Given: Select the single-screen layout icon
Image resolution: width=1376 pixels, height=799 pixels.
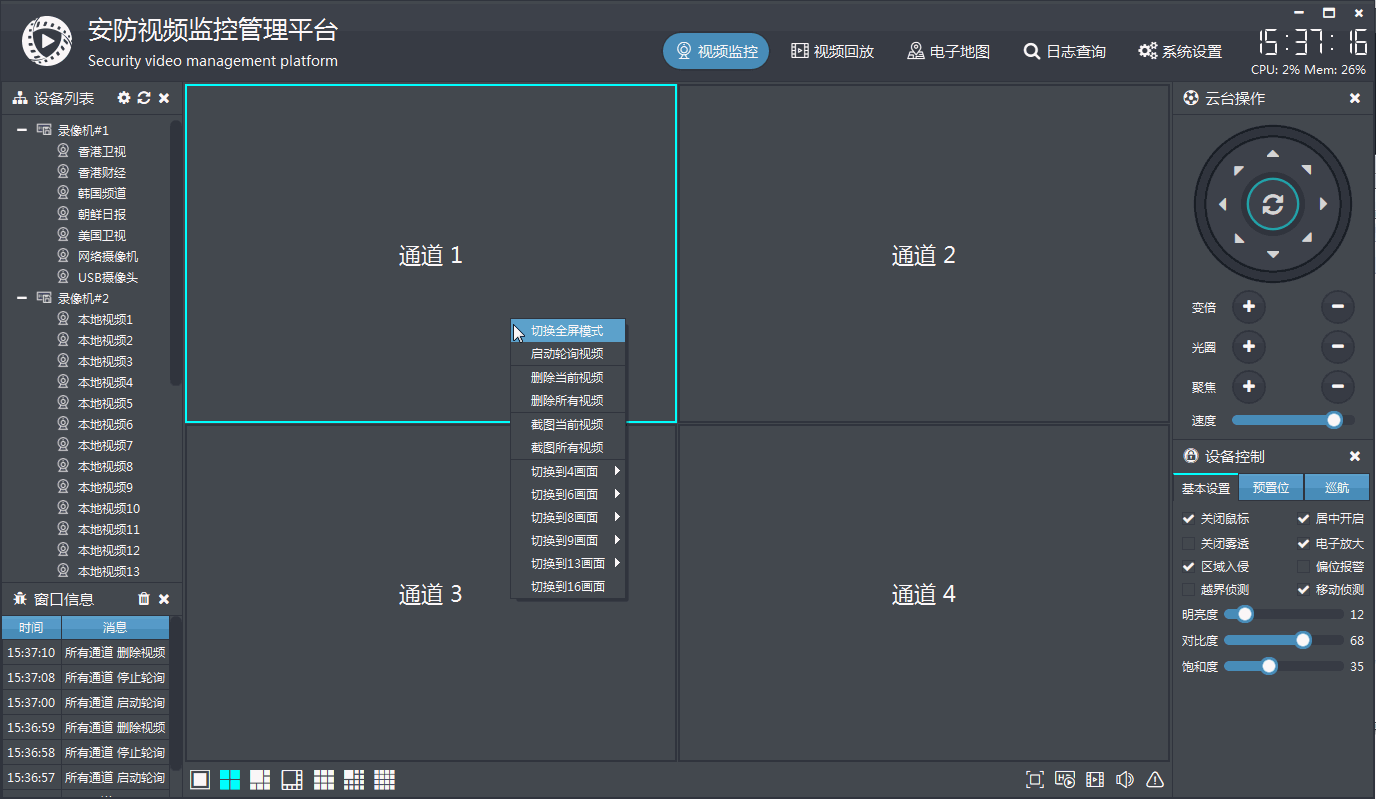Looking at the screenshot, I should point(199,779).
